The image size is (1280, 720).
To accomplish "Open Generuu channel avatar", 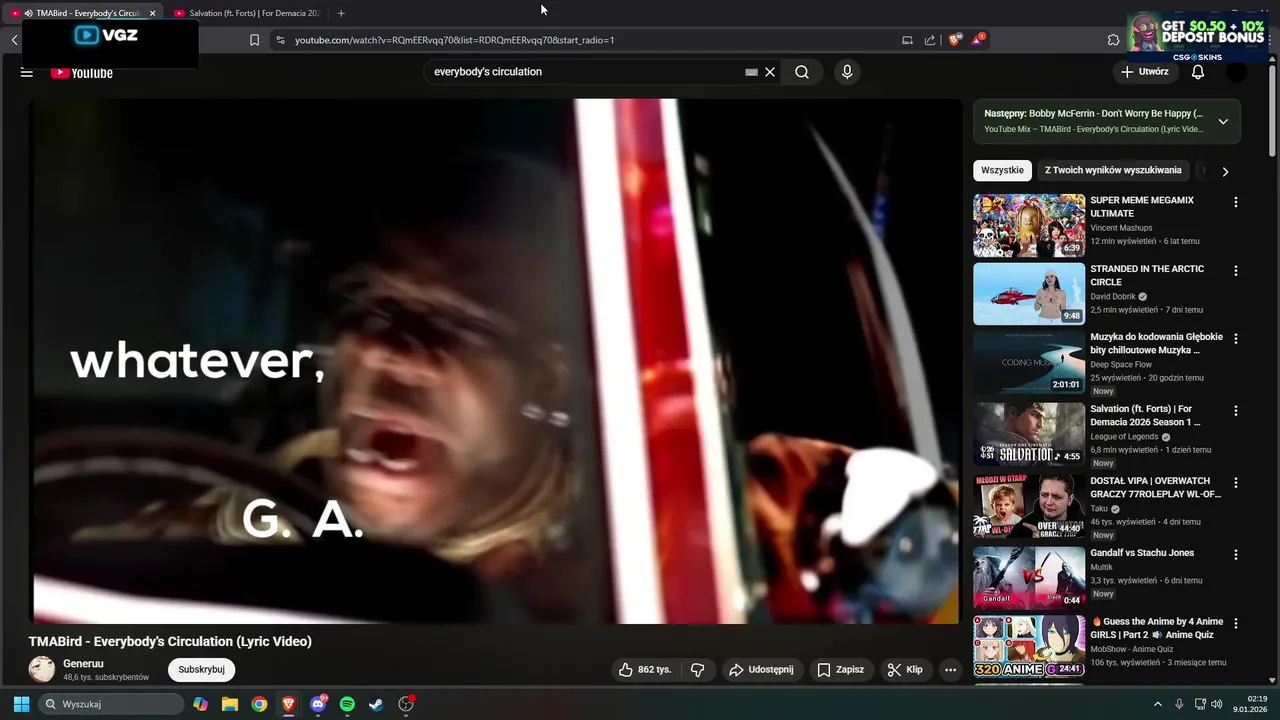I will tap(42, 670).
